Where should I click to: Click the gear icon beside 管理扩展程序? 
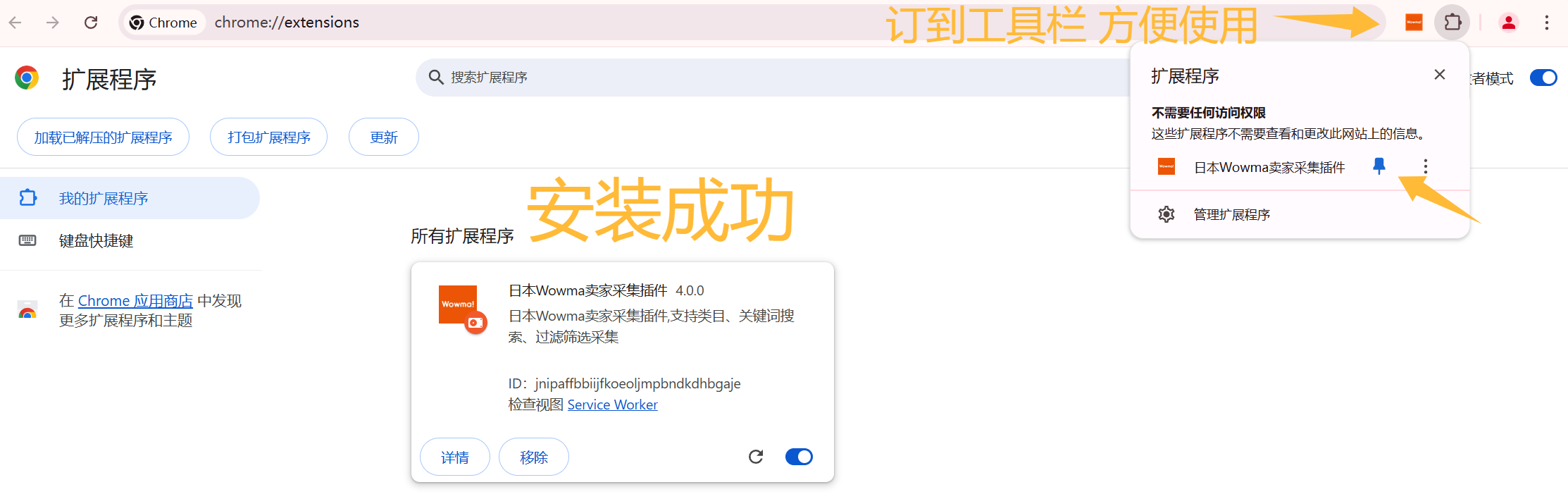1166,214
